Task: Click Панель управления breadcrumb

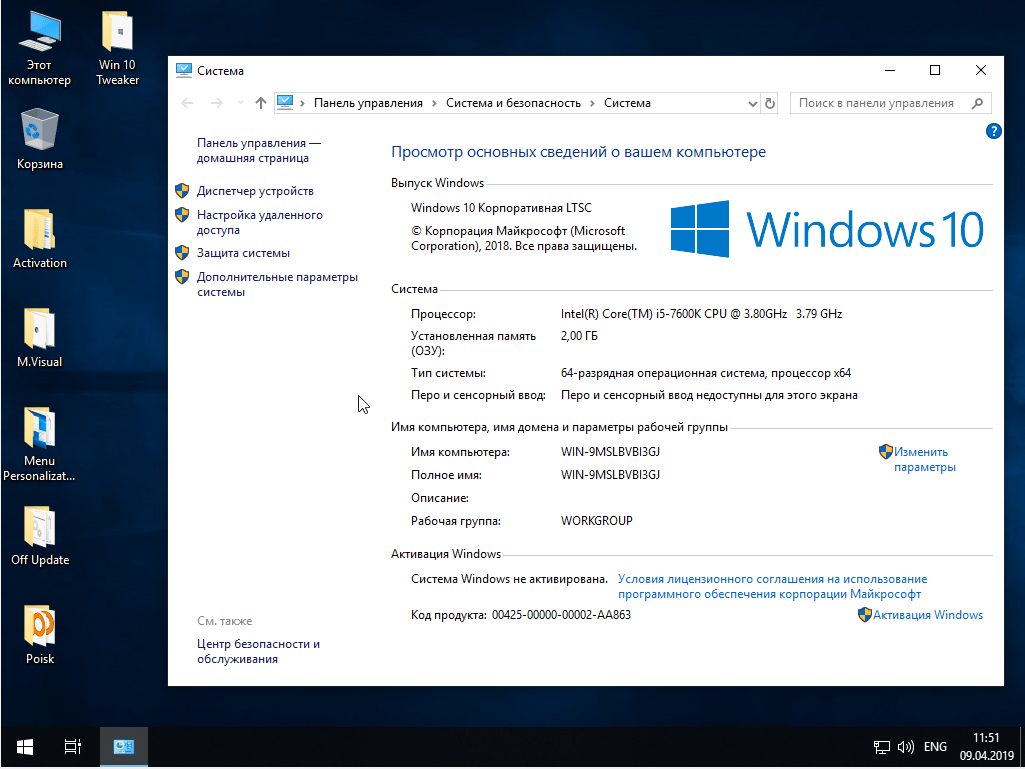Action: [x=368, y=103]
